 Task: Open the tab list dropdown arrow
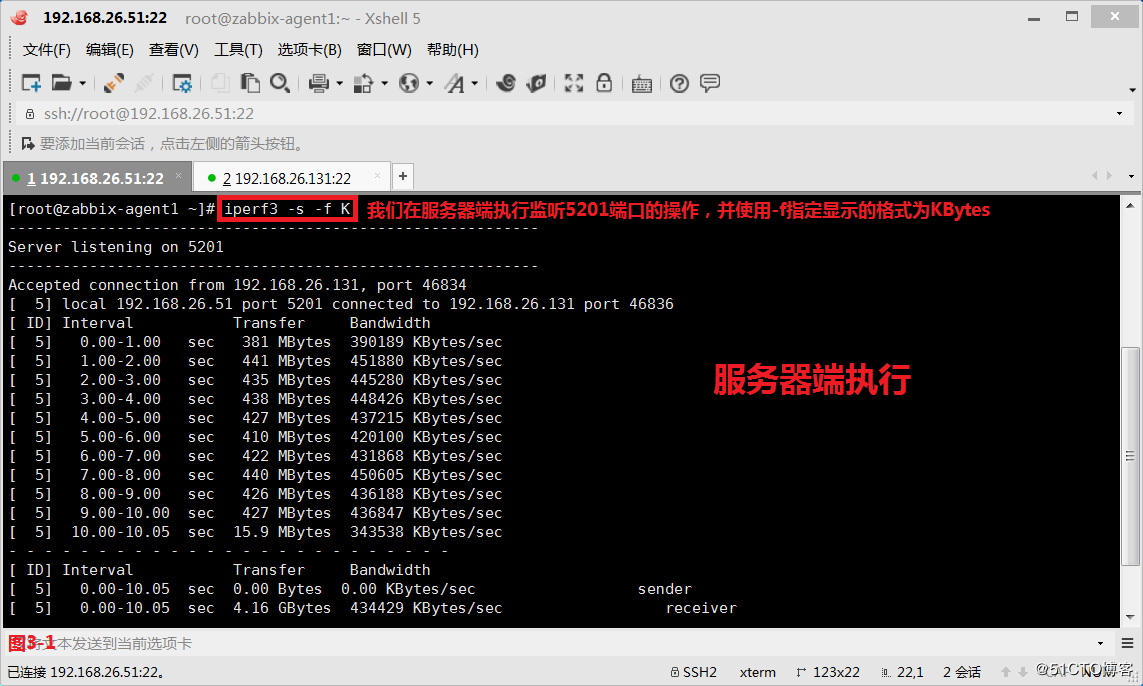pos(1131,176)
